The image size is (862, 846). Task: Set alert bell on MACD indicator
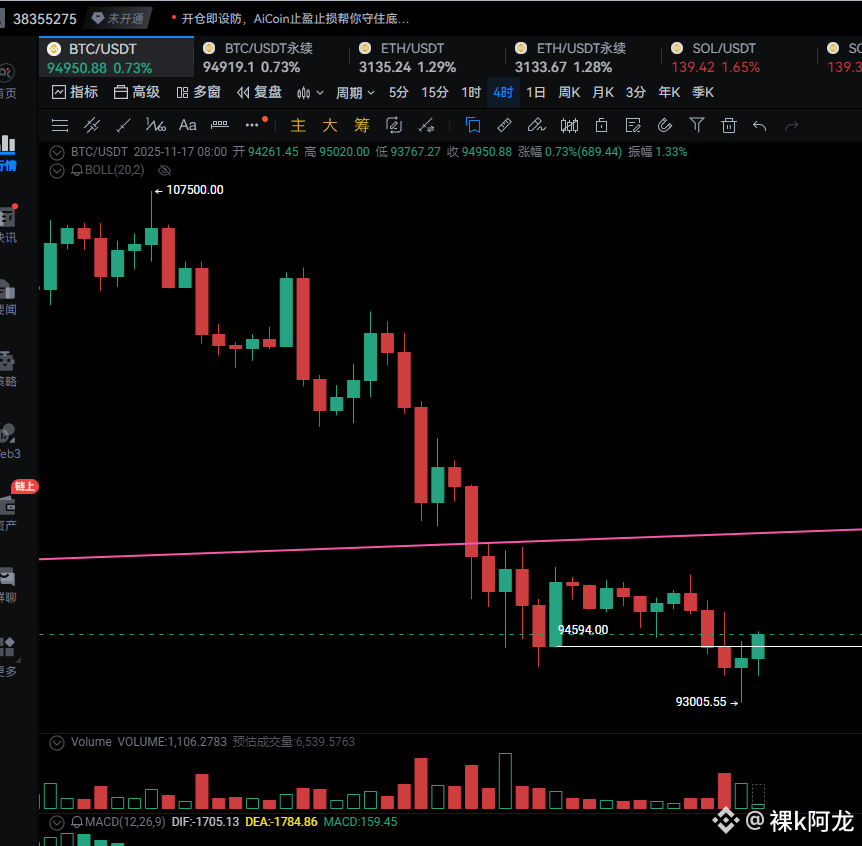pyautogui.click(x=77, y=822)
